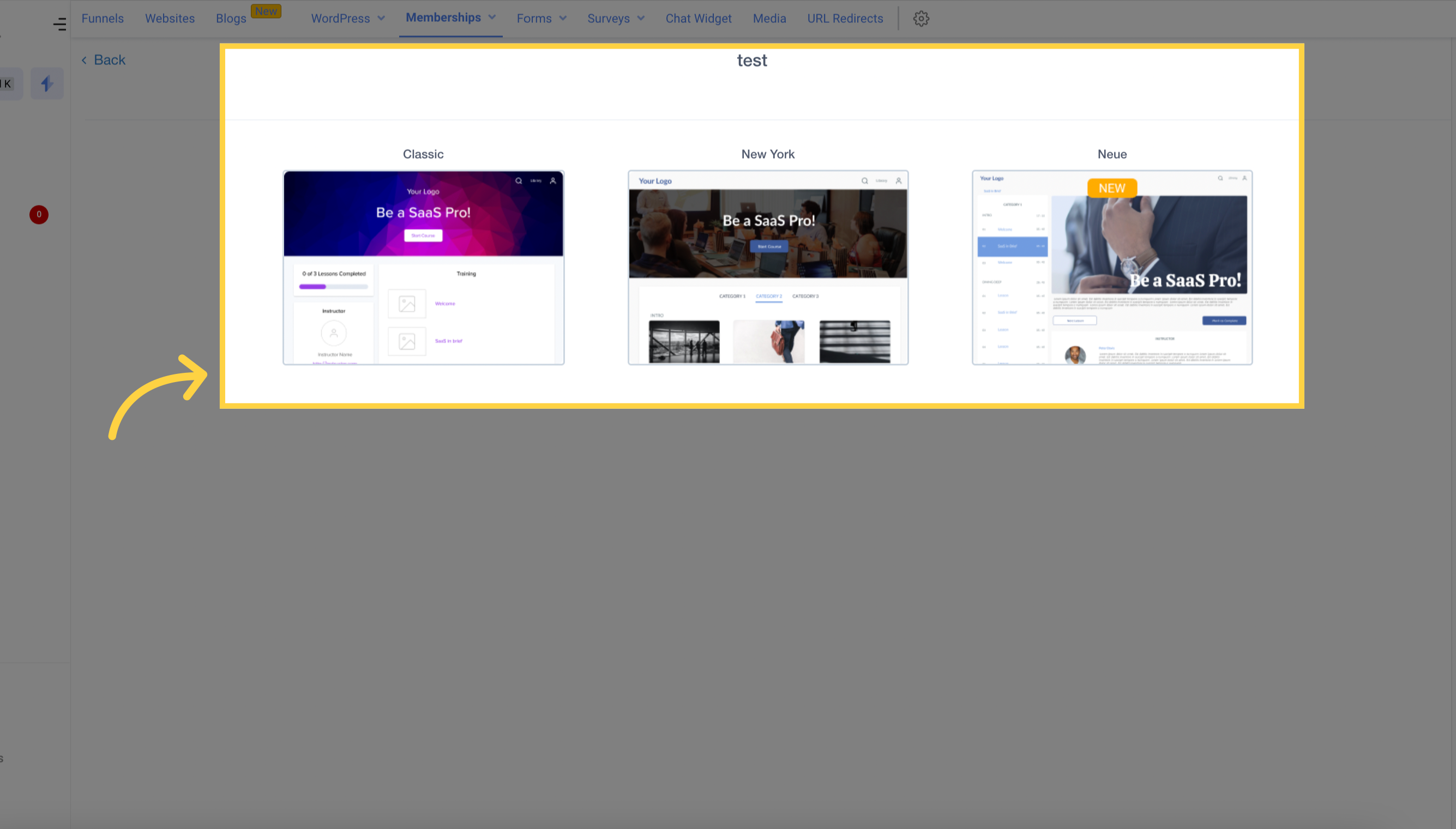Image resolution: width=1456 pixels, height=829 pixels.
Task: Open the Websites tab
Action: (170, 18)
